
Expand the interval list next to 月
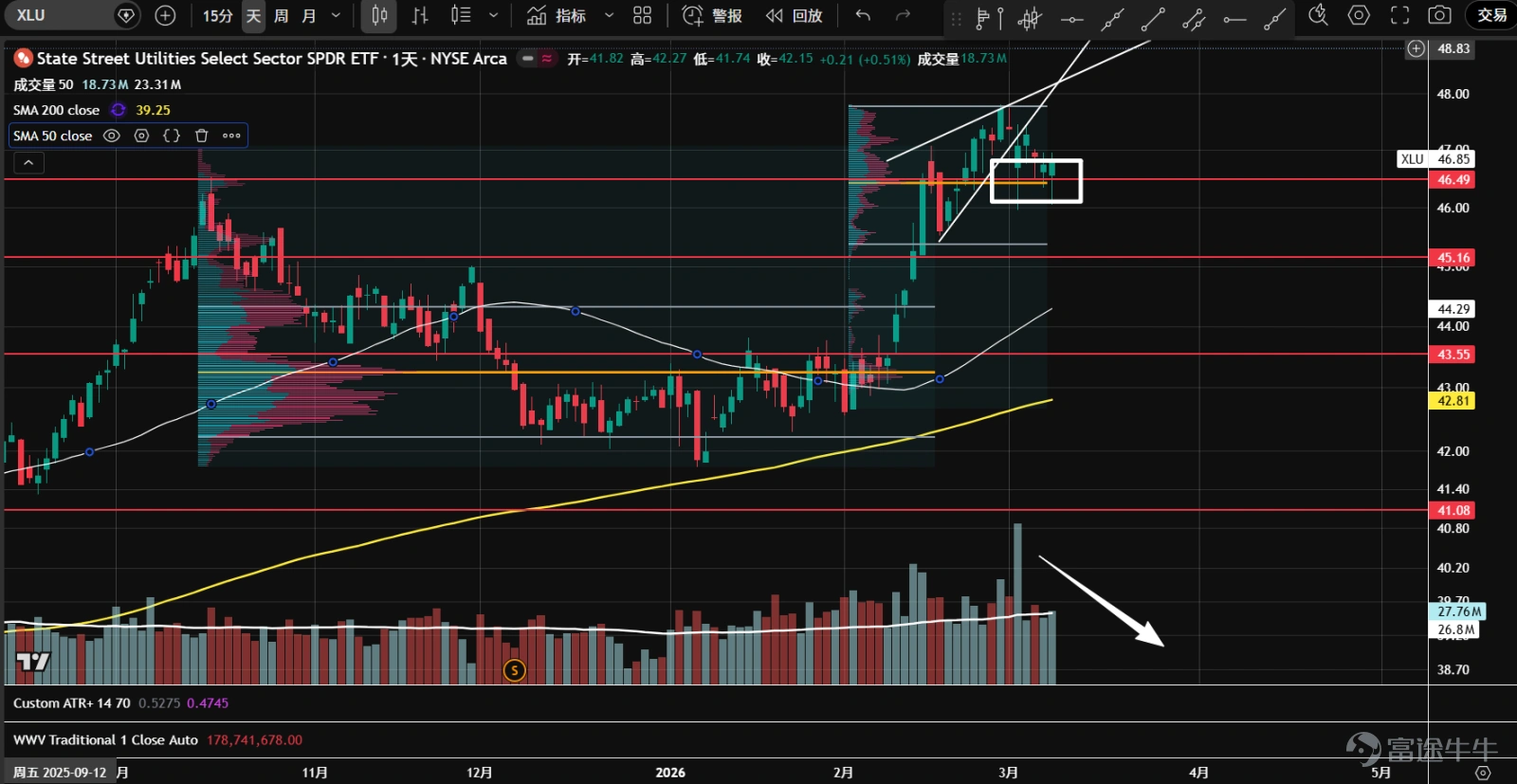coord(336,15)
